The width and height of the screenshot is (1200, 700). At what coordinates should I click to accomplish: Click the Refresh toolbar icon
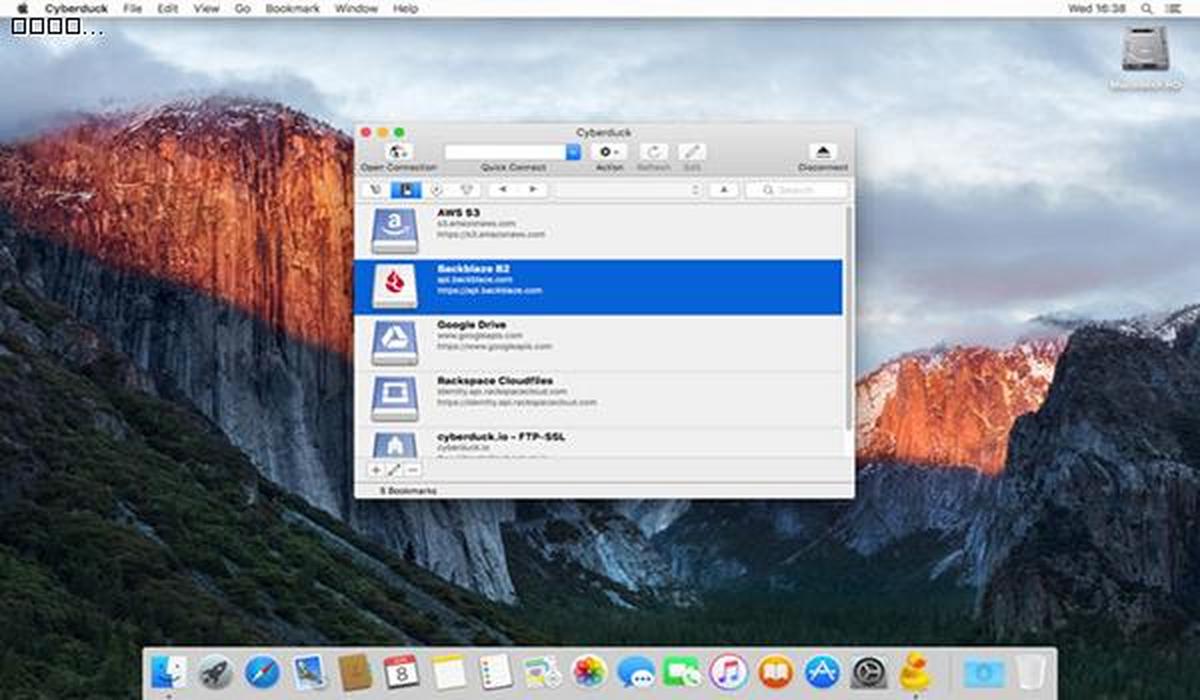click(x=653, y=151)
